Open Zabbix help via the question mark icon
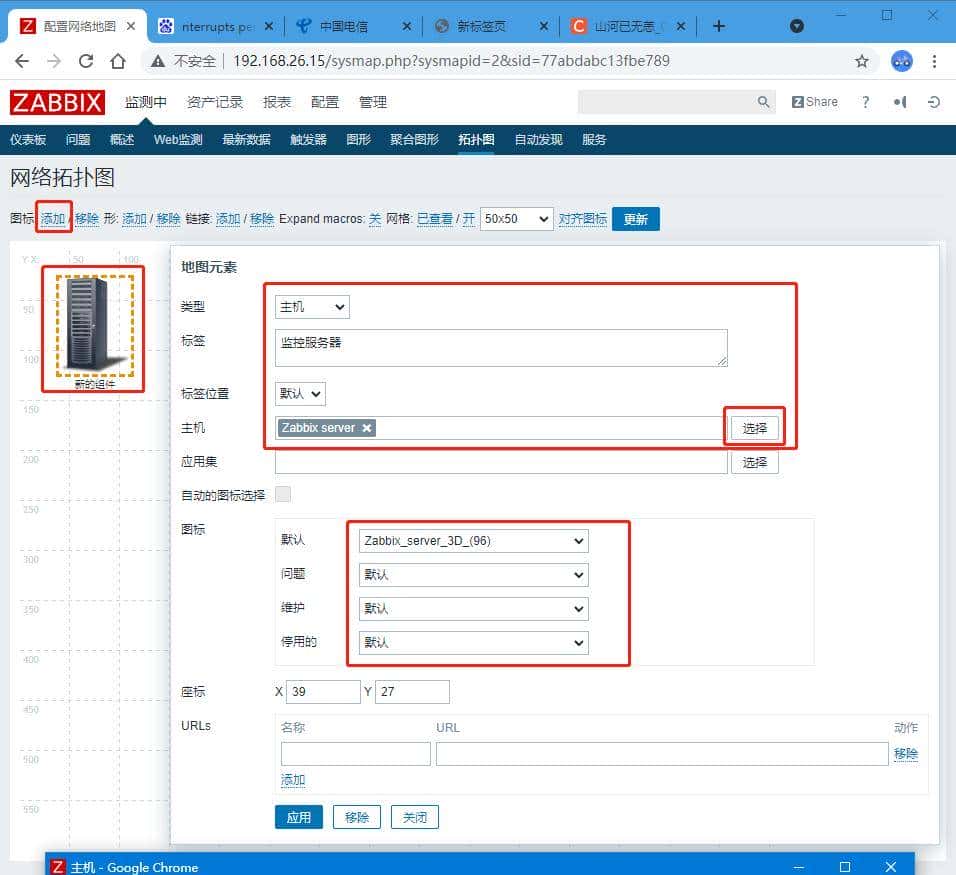The width and height of the screenshot is (956, 875). (x=866, y=101)
